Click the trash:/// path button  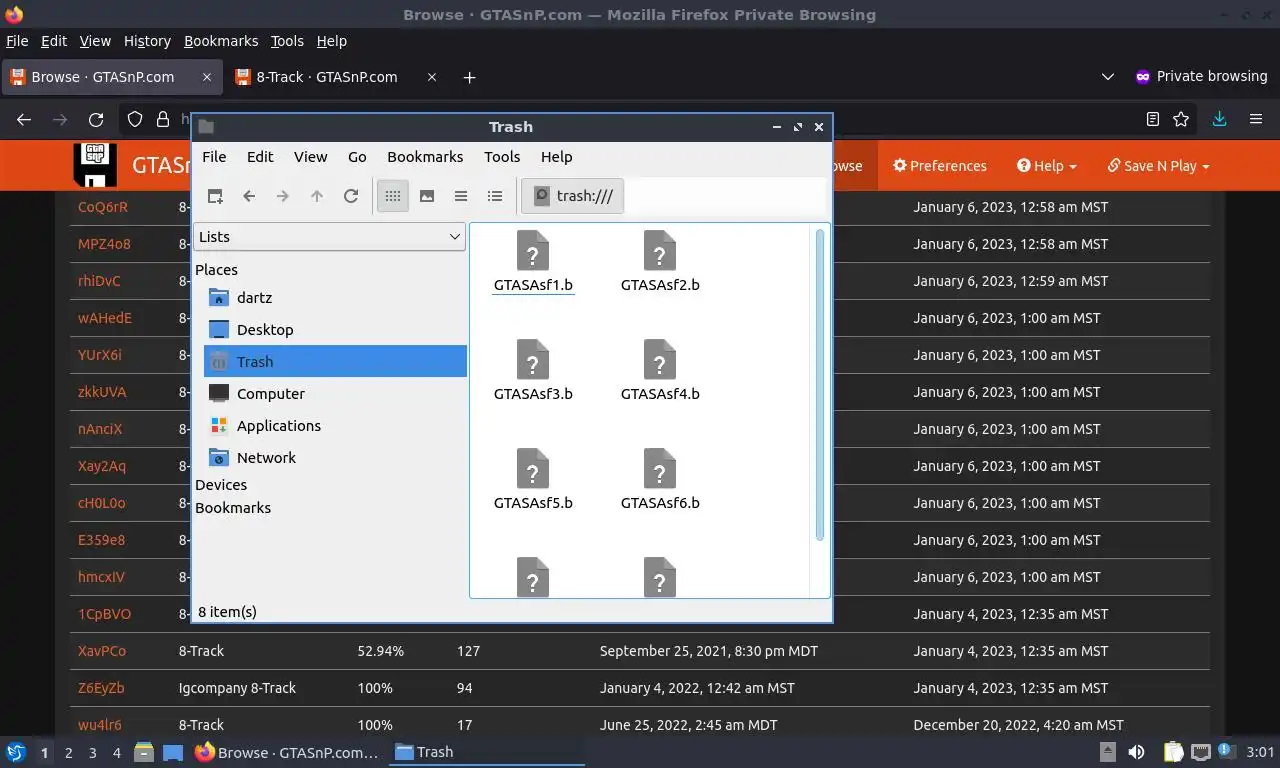(x=573, y=196)
